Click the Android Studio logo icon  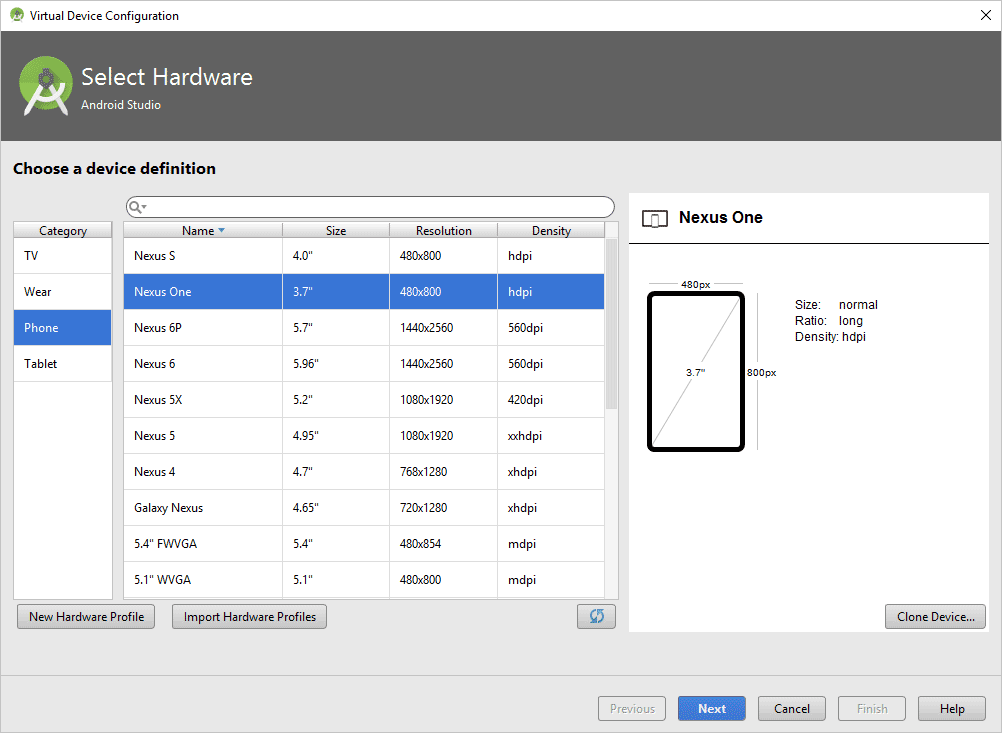46,86
